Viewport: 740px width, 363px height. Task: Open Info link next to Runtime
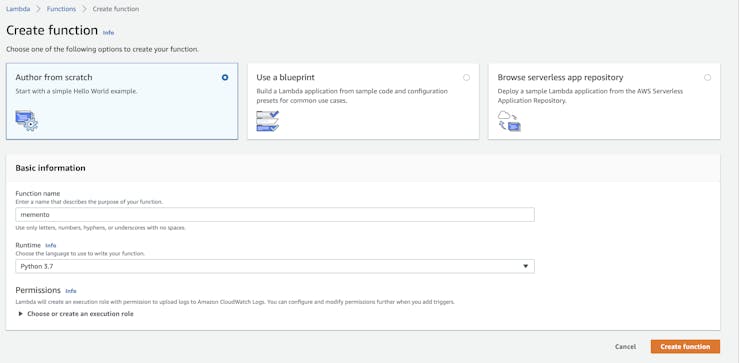point(50,245)
